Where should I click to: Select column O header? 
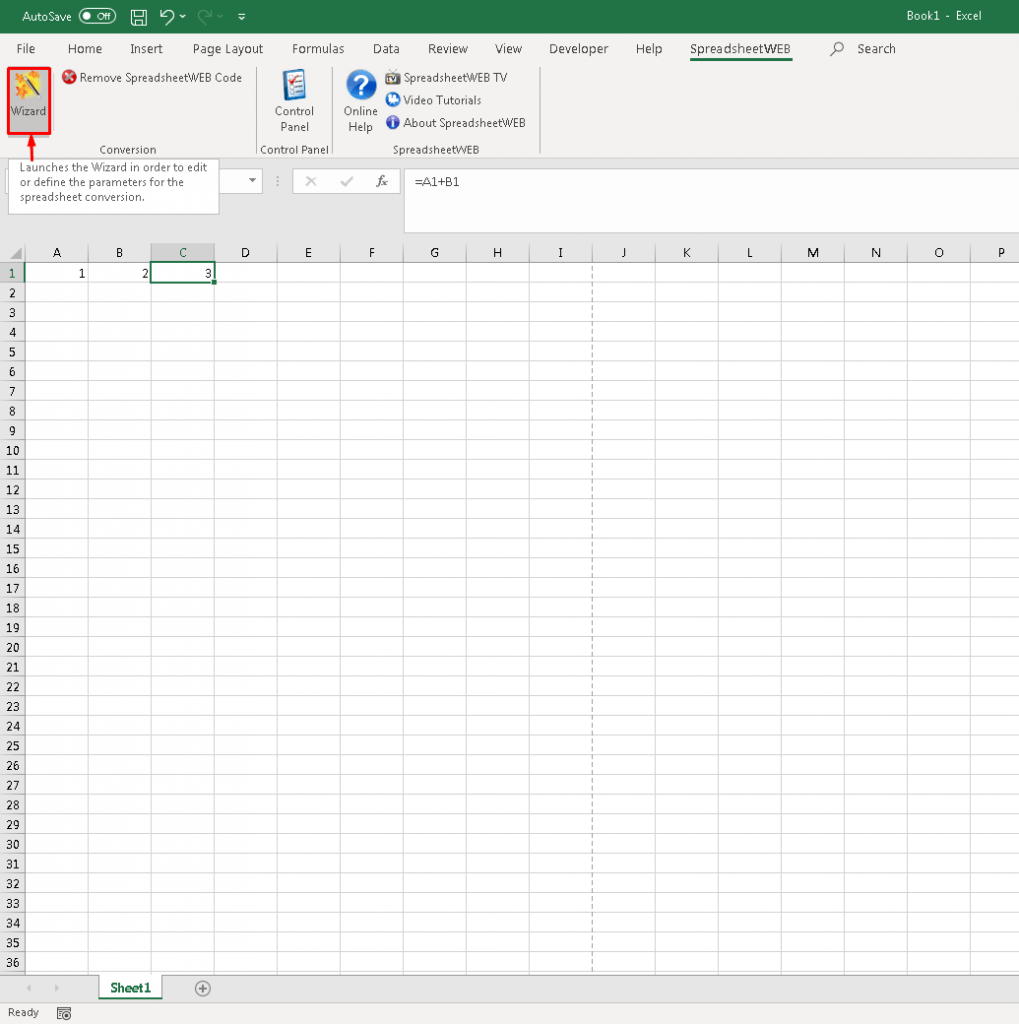pos(939,253)
